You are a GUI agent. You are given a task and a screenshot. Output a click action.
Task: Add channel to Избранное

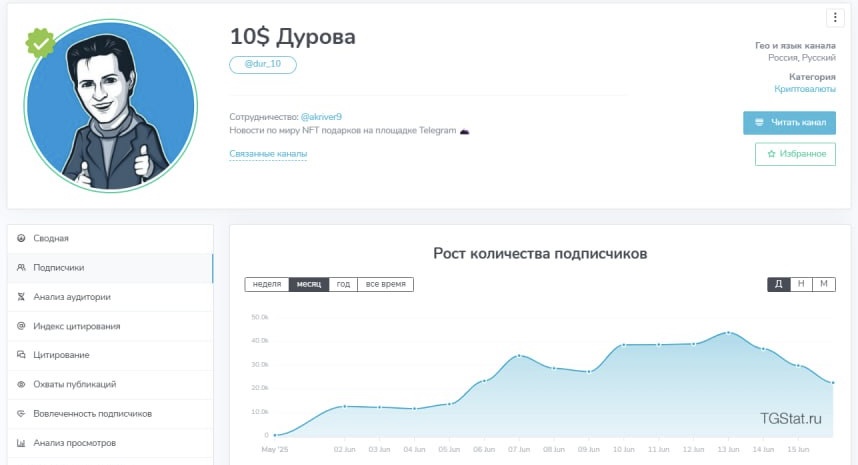pyautogui.click(x=795, y=154)
